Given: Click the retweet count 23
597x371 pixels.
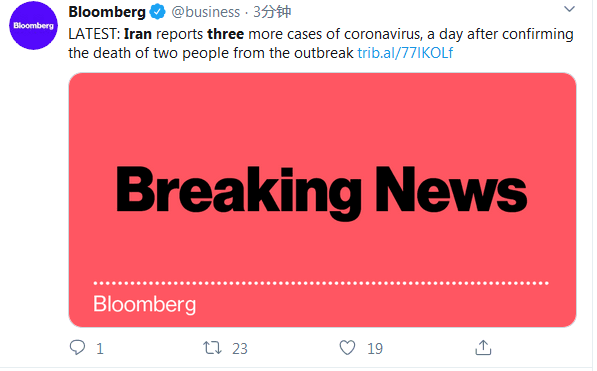Looking at the screenshot, I should [240, 349].
